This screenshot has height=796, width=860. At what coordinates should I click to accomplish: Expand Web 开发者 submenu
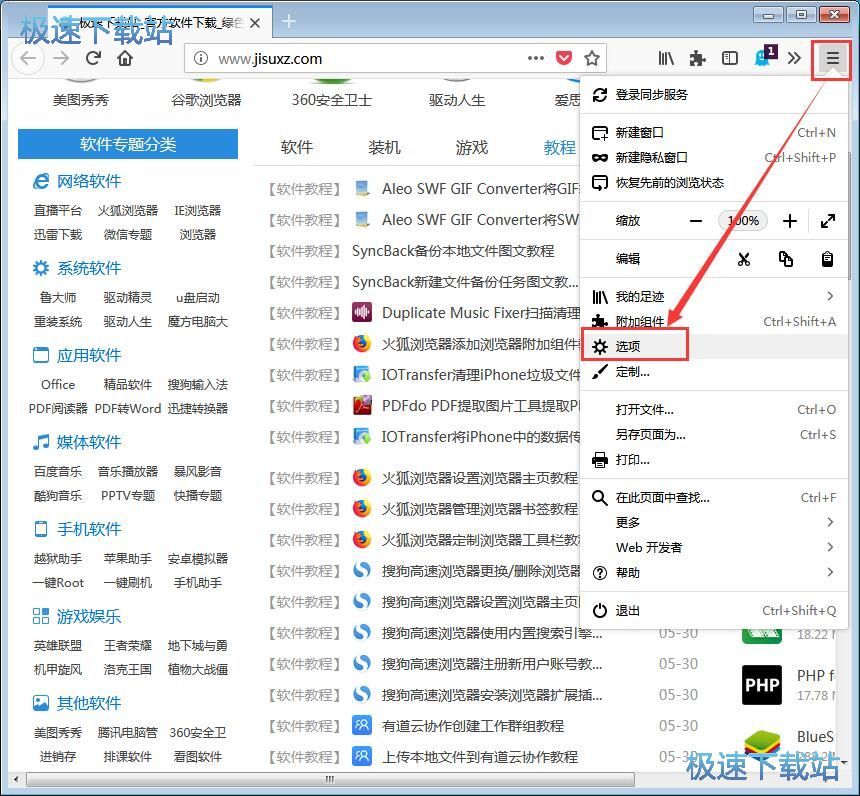coord(713,547)
